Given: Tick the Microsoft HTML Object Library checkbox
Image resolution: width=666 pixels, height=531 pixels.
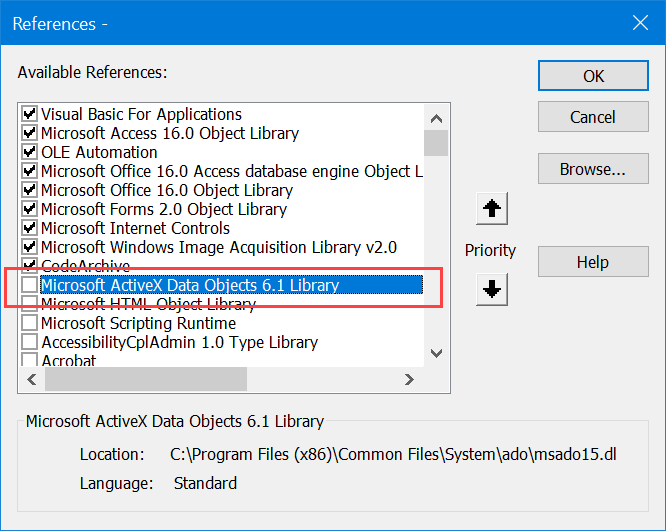Looking at the screenshot, I should coord(30,305).
